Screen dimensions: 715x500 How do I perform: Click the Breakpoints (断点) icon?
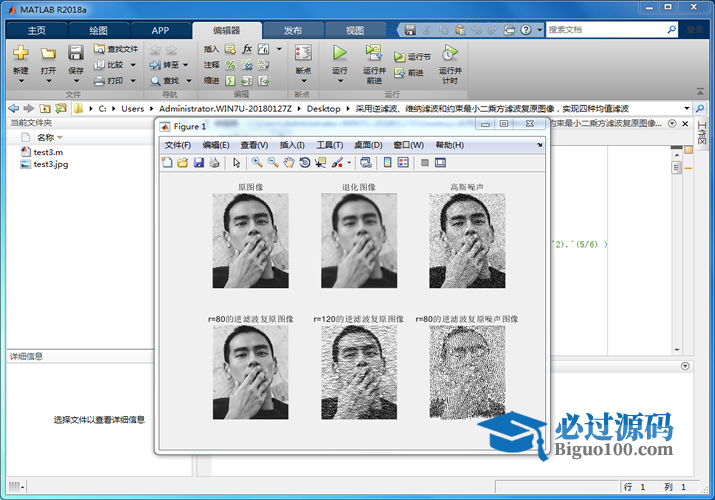pyautogui.click(x=303, y=53)
